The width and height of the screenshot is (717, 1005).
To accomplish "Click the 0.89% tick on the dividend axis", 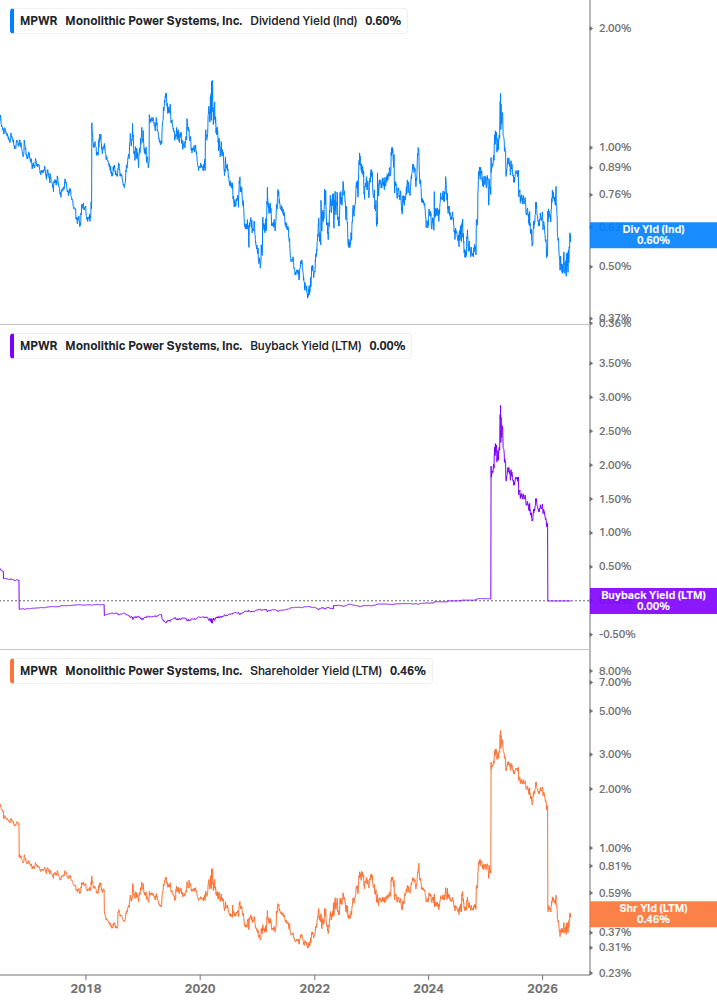I will (615, 167).
